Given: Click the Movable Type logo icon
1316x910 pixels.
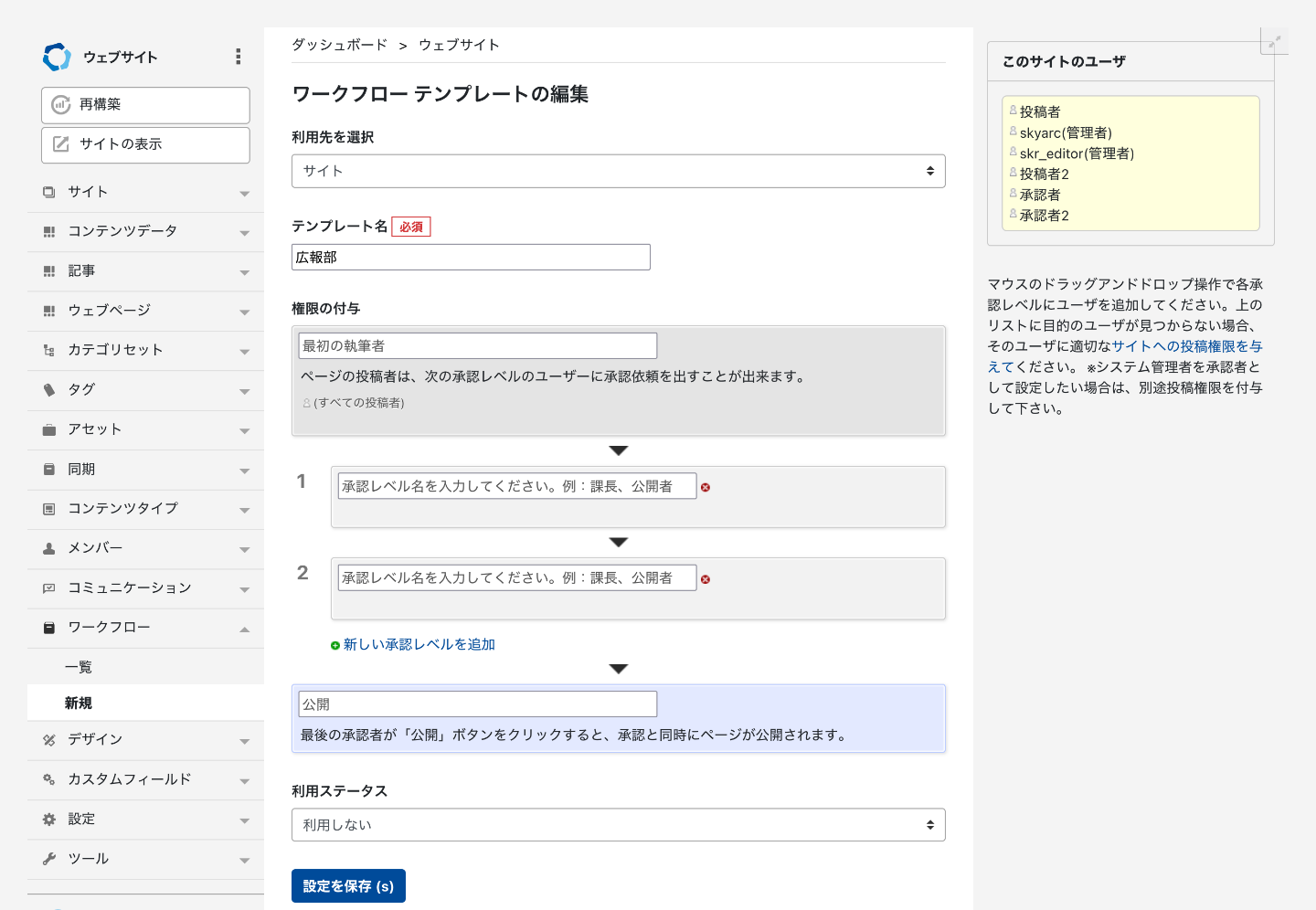Looking at the screenshot, I should coord(57,57).
